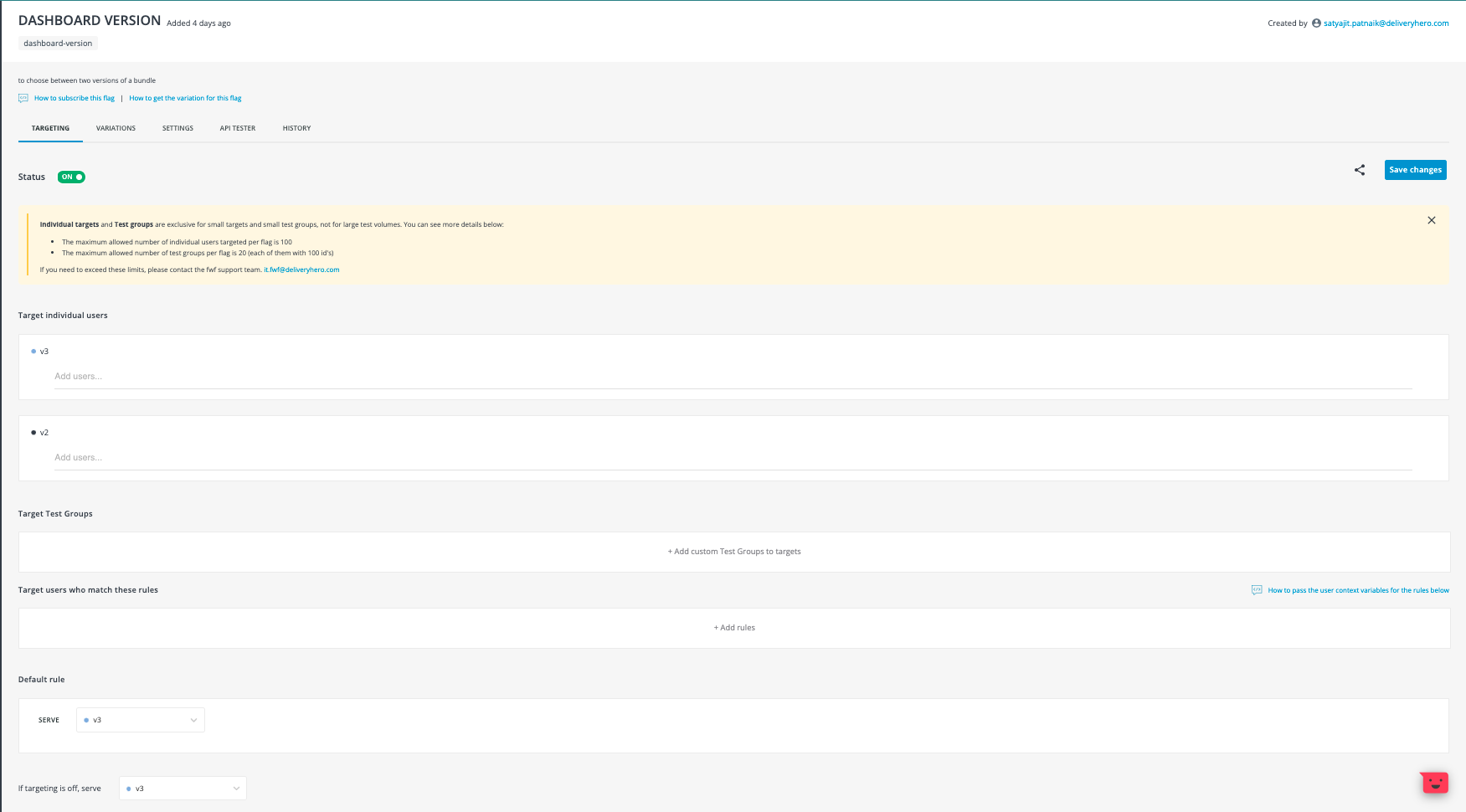Open 'How to get the variation' link
1466x812 pixels.
point(185,98)
